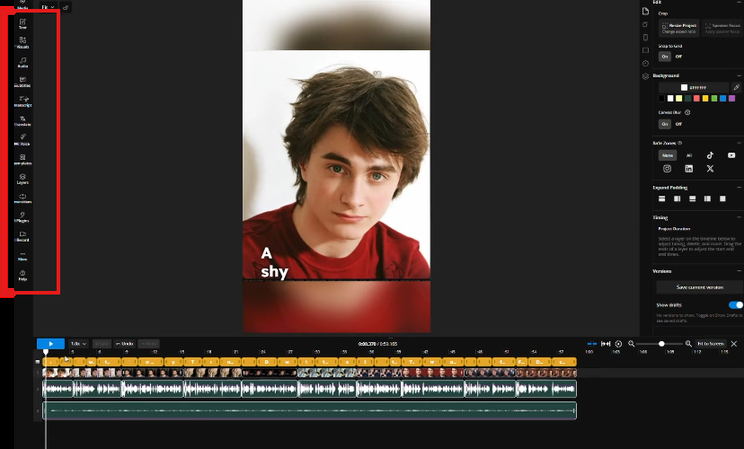The image size is (744, 449).
Task: Select None for Safe Zones
Action: (x=667, y=155)
